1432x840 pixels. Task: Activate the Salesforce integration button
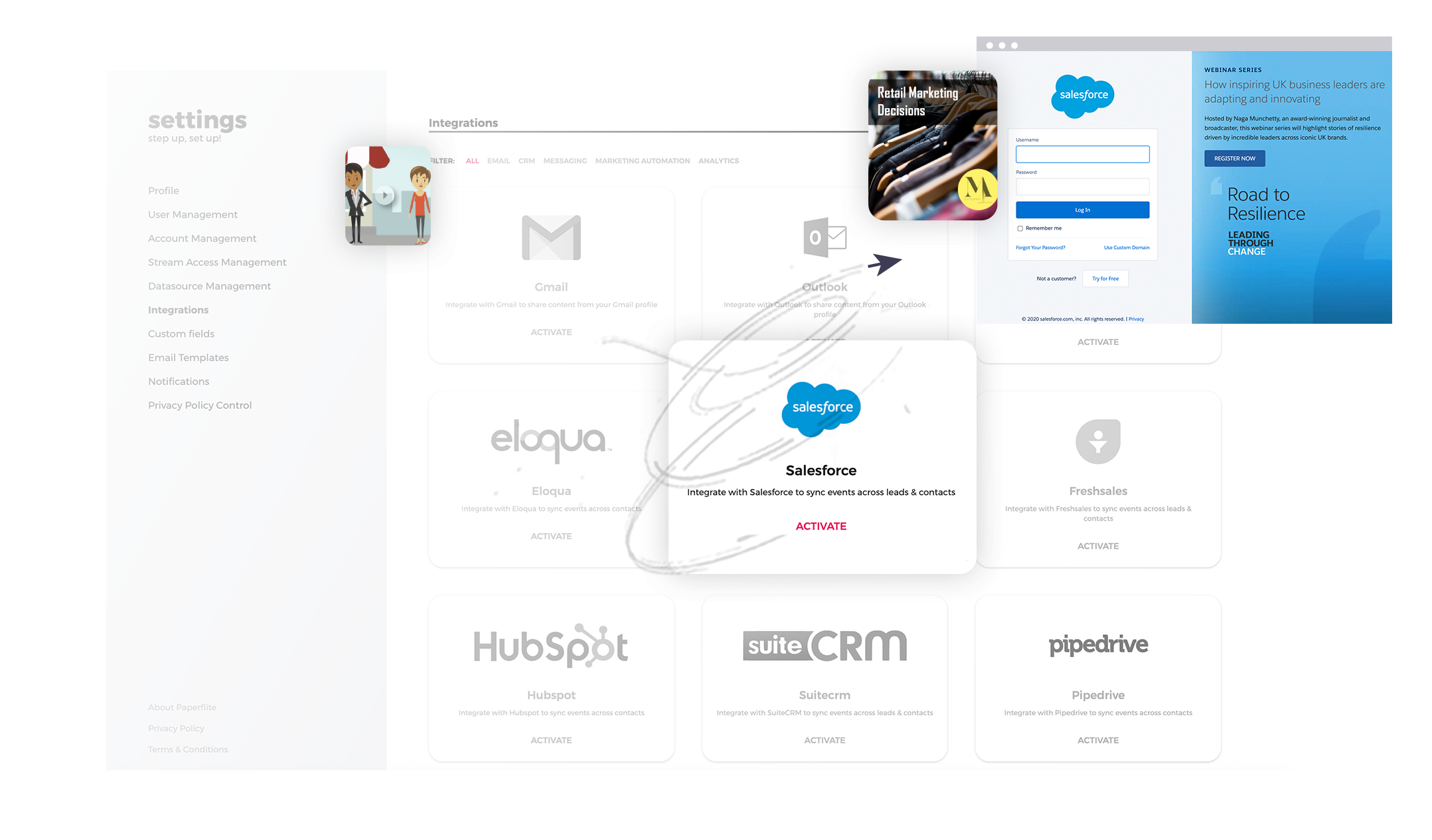(x=821, y=525)
